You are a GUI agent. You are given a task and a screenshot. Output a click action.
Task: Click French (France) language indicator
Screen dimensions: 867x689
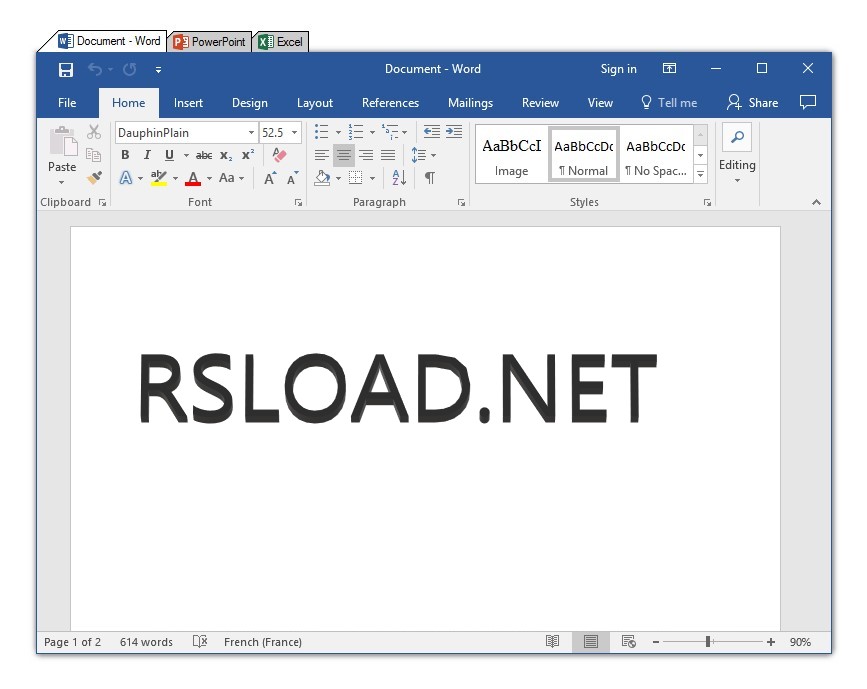[263, 642]
